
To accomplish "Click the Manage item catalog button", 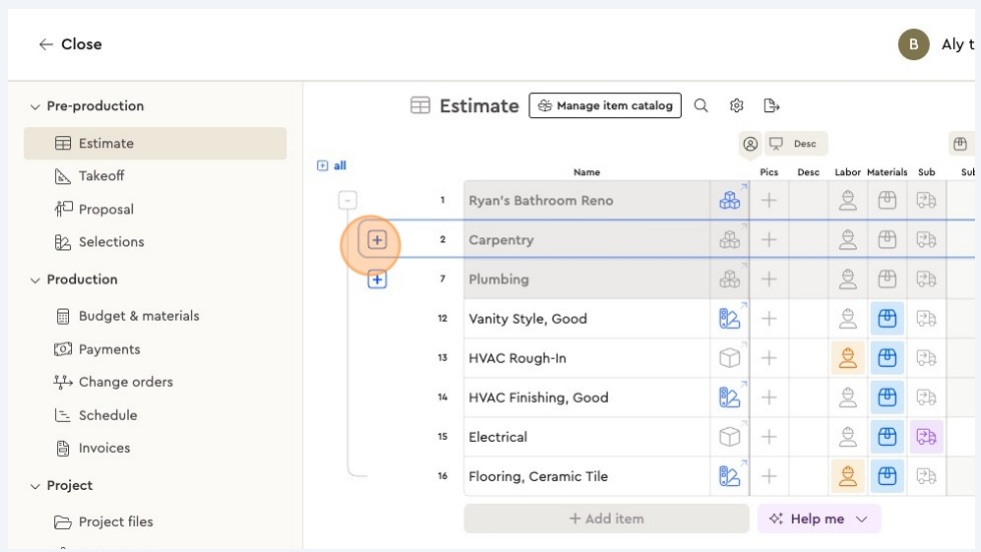I will coord(605,106).
